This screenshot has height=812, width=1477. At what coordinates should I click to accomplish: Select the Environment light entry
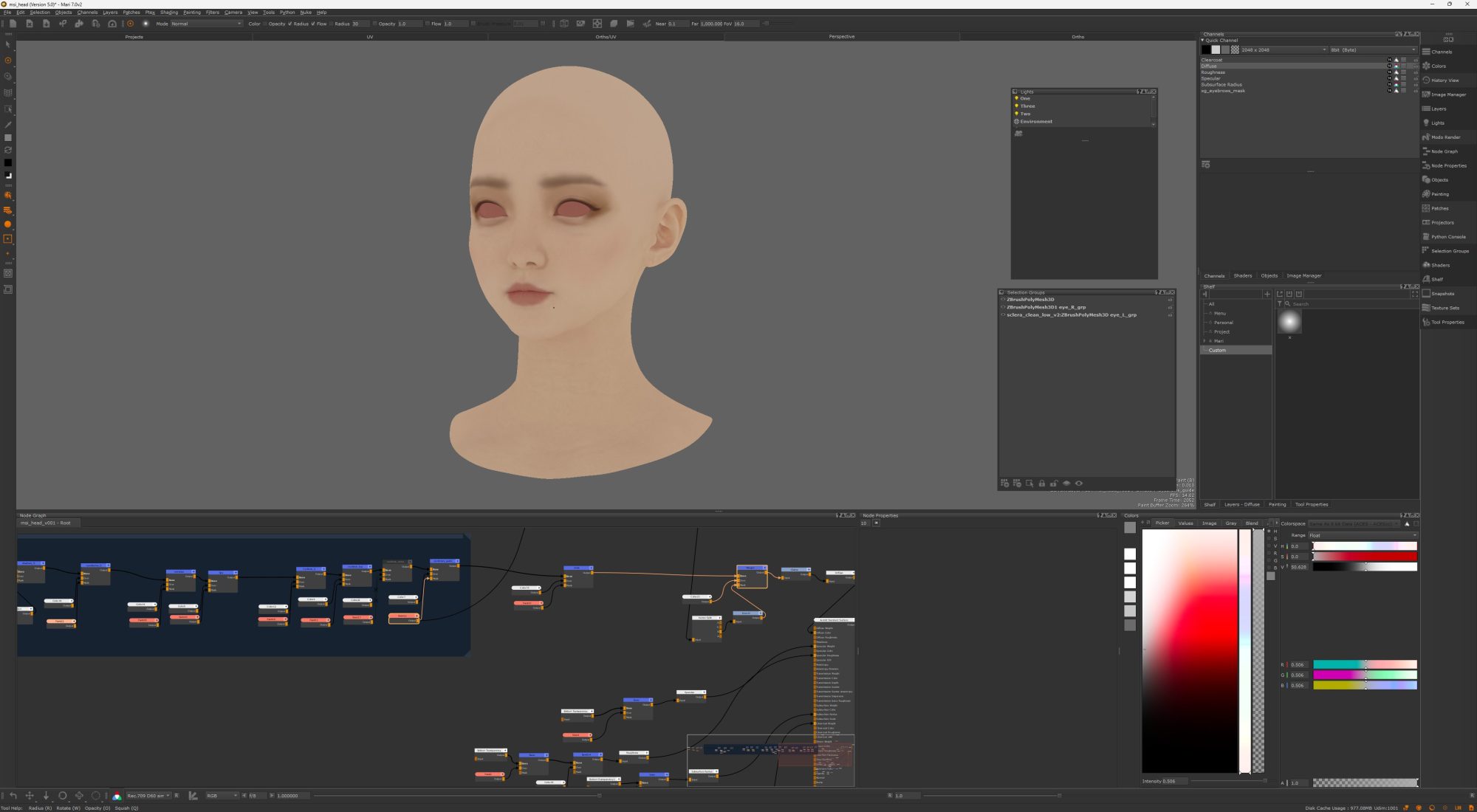1036,122
